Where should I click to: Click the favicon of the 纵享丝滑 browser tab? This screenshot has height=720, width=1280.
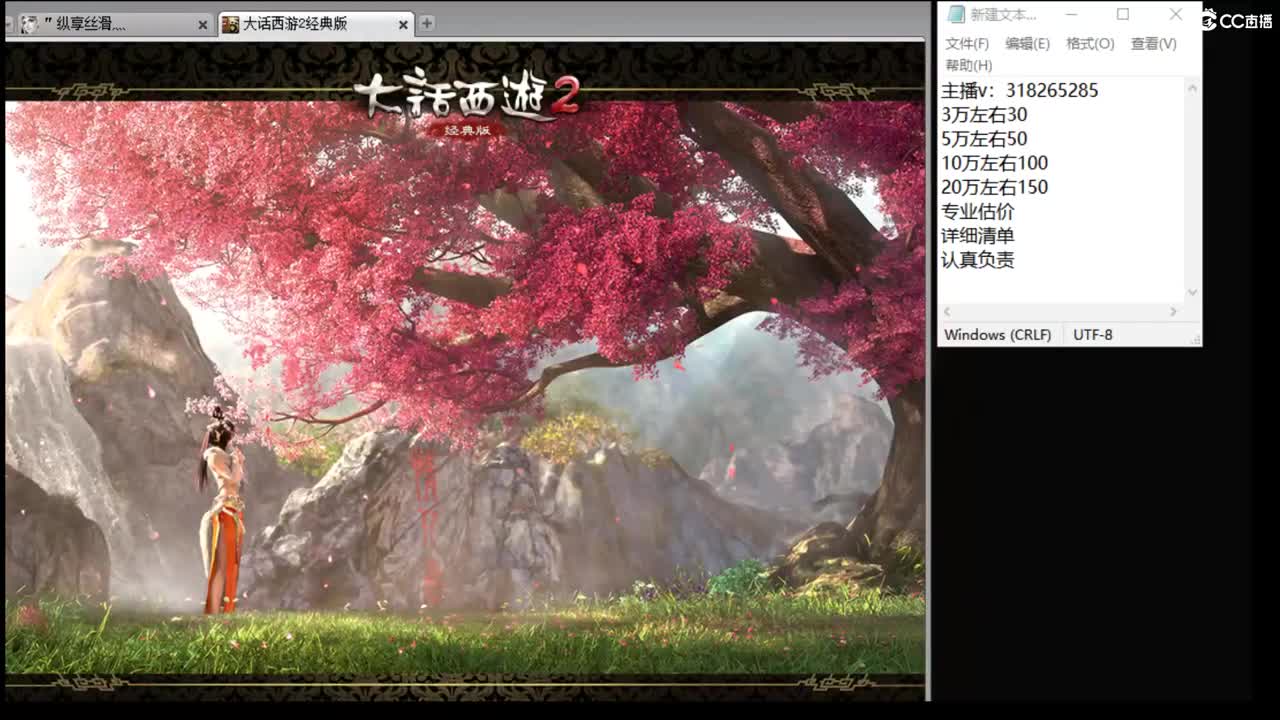(x=29, y=24)
